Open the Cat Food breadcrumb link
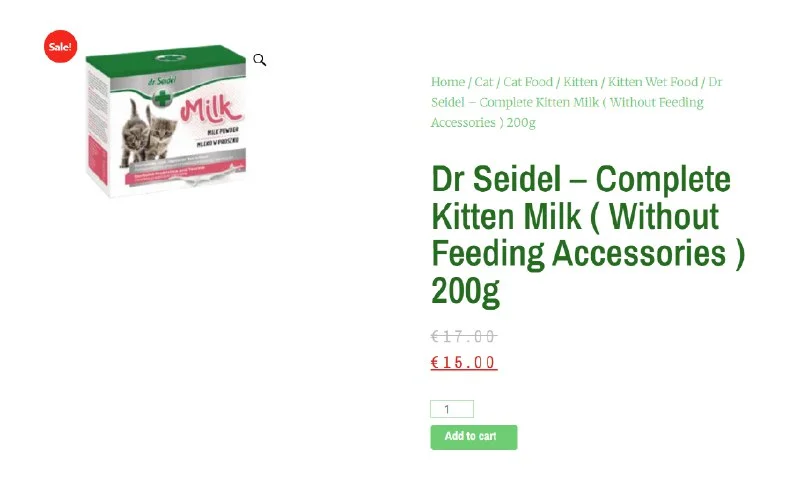800x478 pixels. pyautogui.click(x=528, y=82)
